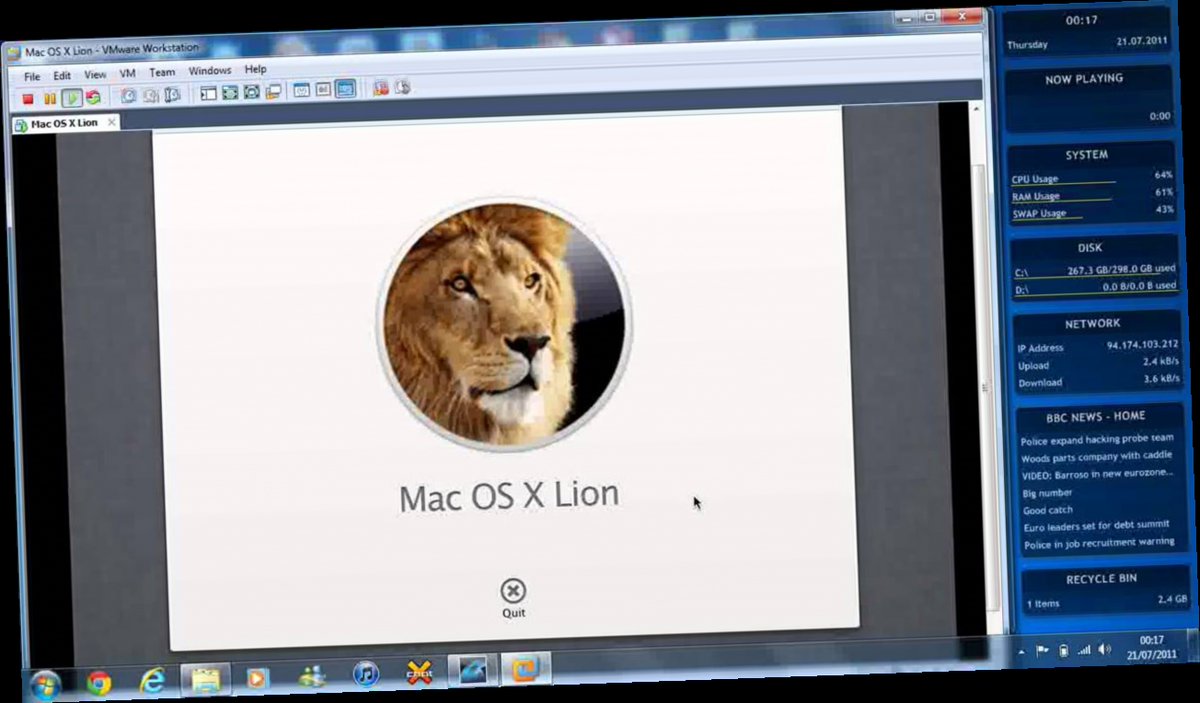Suspend the VM with pause icon
Image resolution: width=1200 pixels, height=703 pixels.
pos(50,98)
